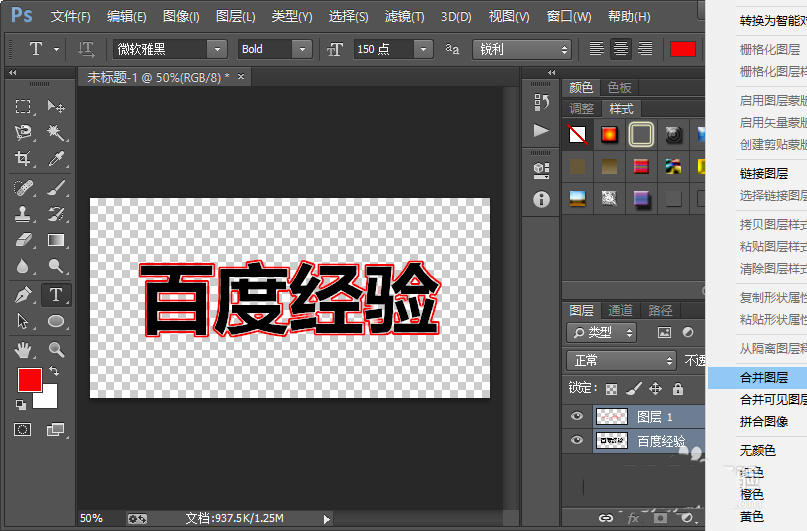Select the Horizontal Type tool
The image size is (807, 531).
(x=56, y=295)
